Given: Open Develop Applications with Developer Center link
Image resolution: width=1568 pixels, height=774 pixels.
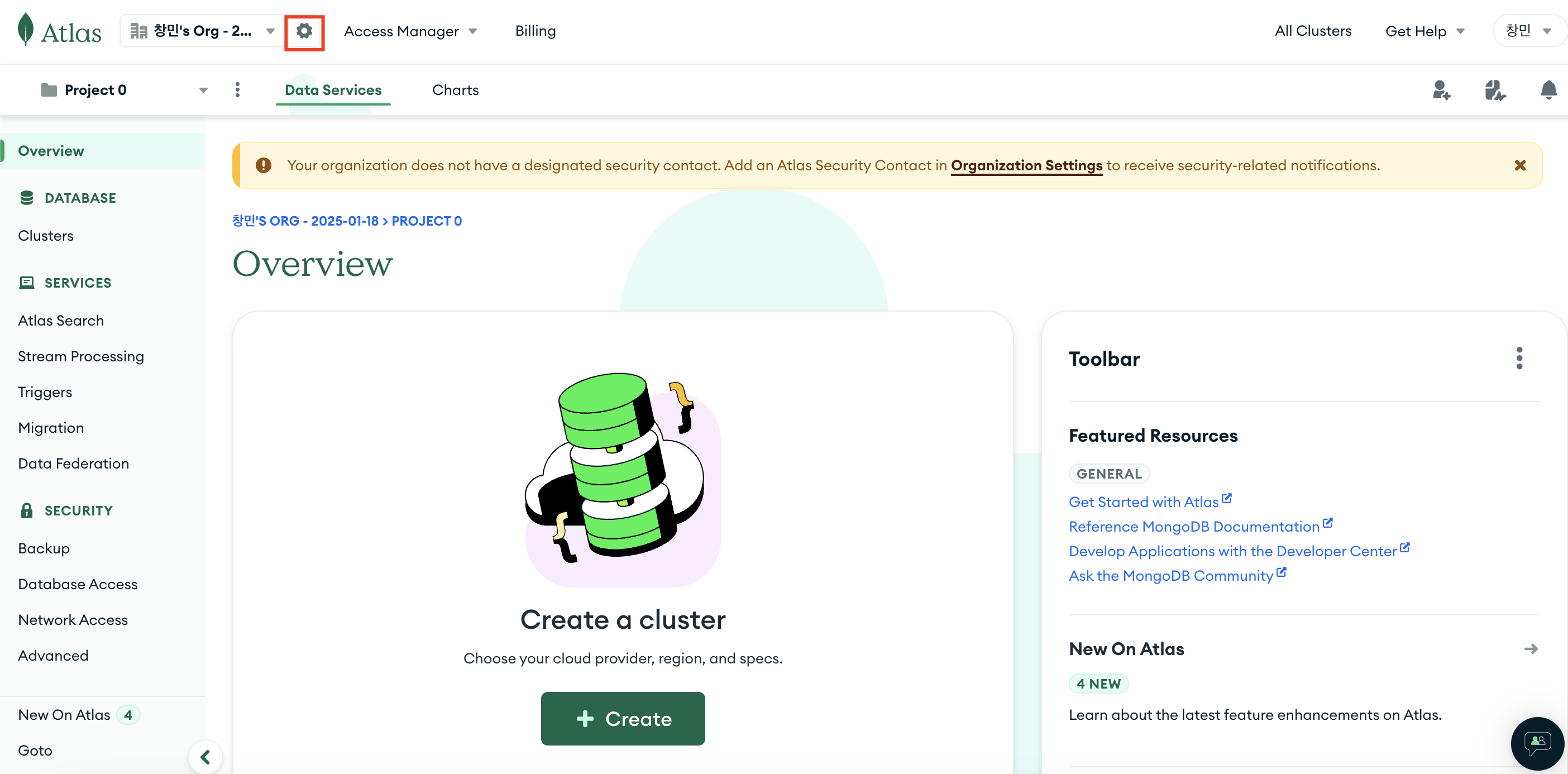Looking at the screenshot, I should tap(1239, 551).
